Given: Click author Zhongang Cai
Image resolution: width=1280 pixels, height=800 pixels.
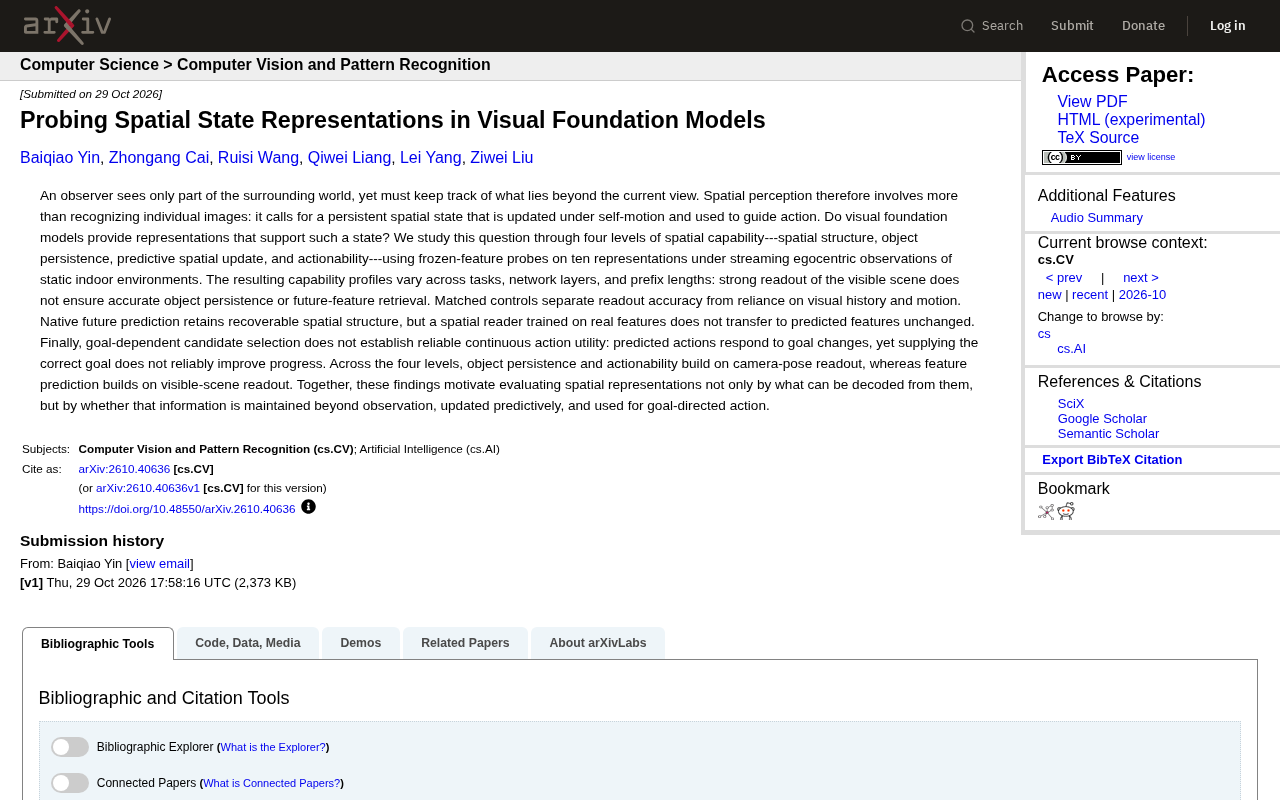Looking at the screenshot, I should 159,158.
